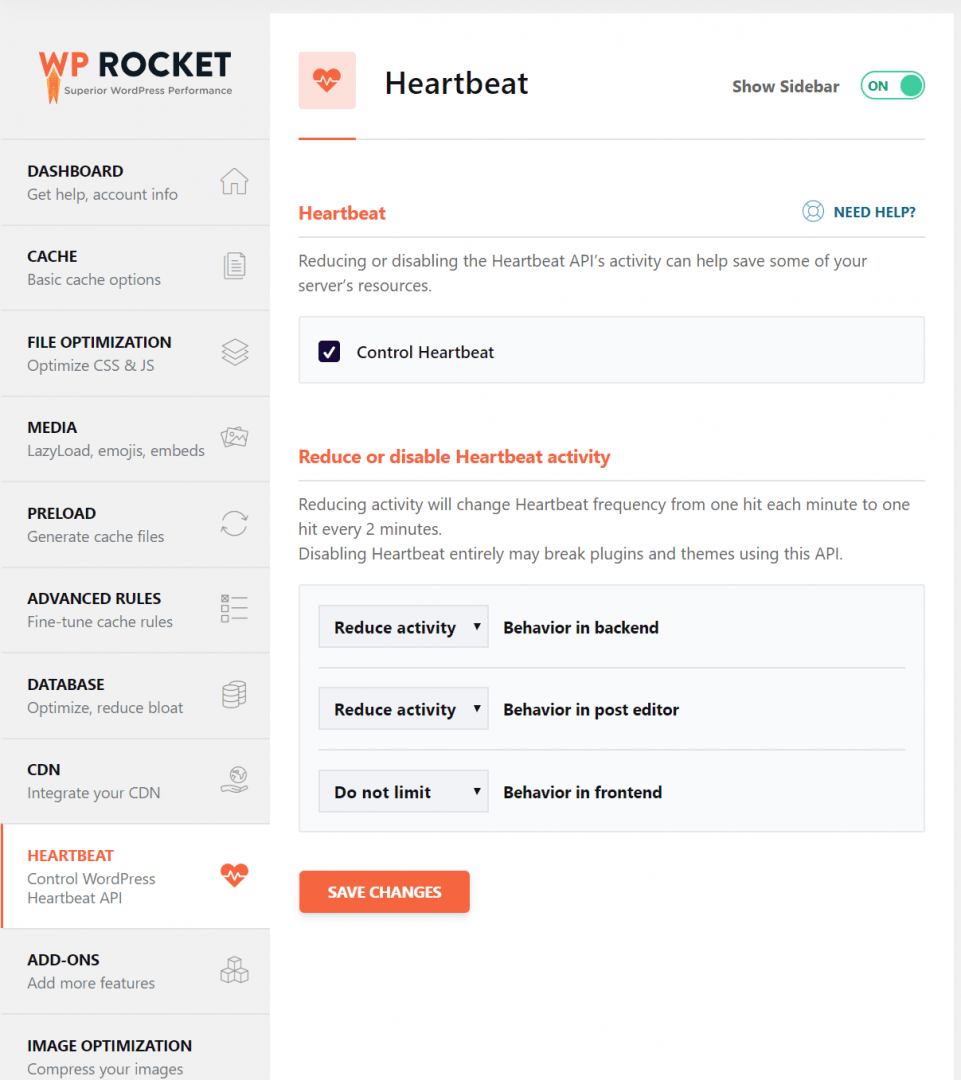
Task: Click the Need Help lifebuoy icon
Action: [x=812, y=211]
